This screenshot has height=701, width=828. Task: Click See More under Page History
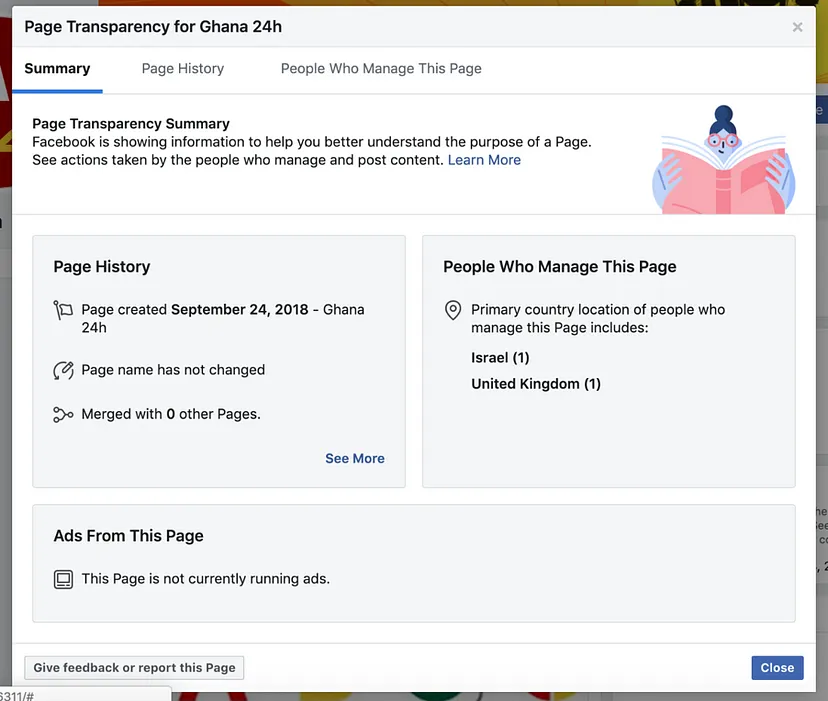coord(355,459)
